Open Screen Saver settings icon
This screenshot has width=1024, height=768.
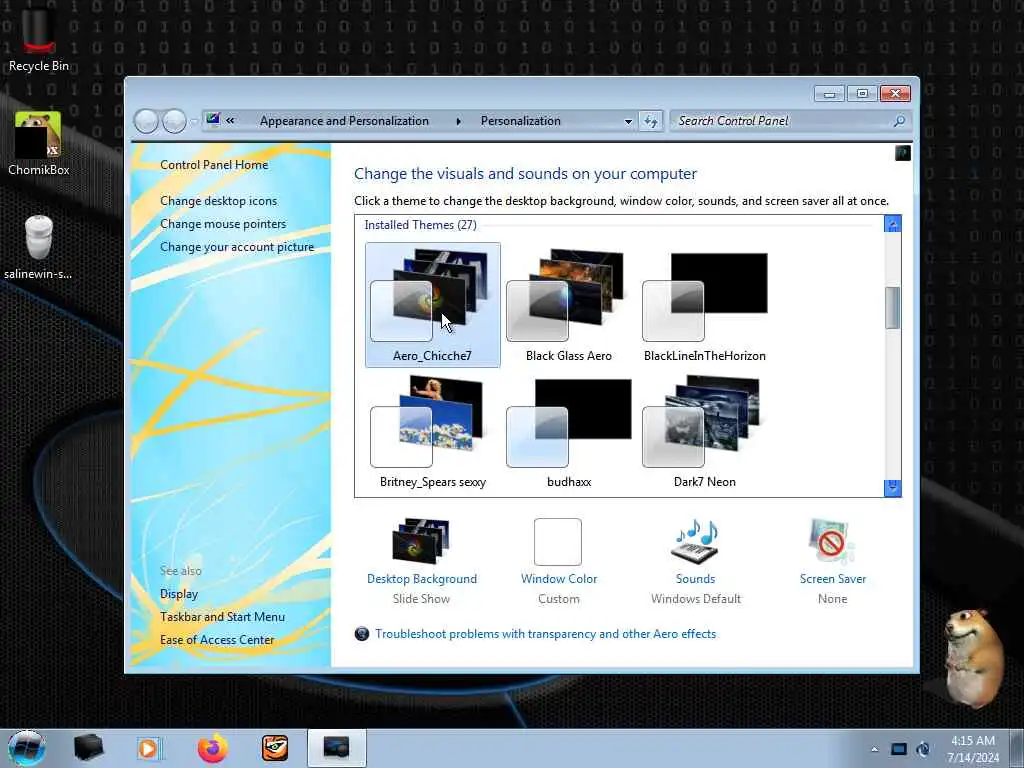832,561
